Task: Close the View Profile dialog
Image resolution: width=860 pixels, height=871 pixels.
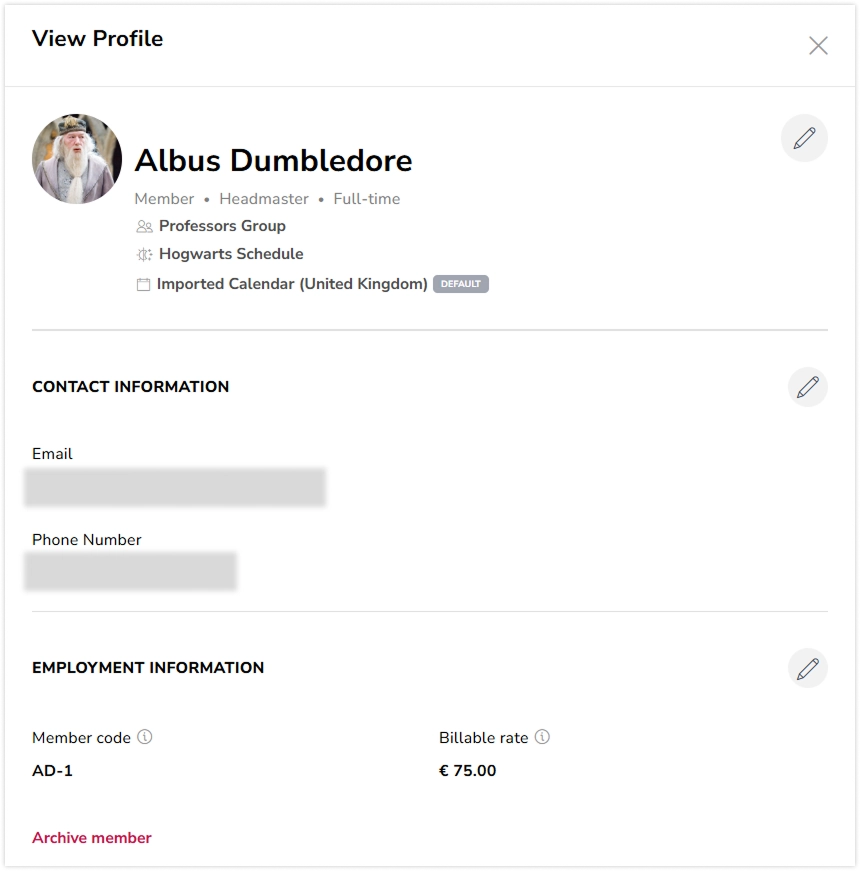Action: tap(818, 46)
